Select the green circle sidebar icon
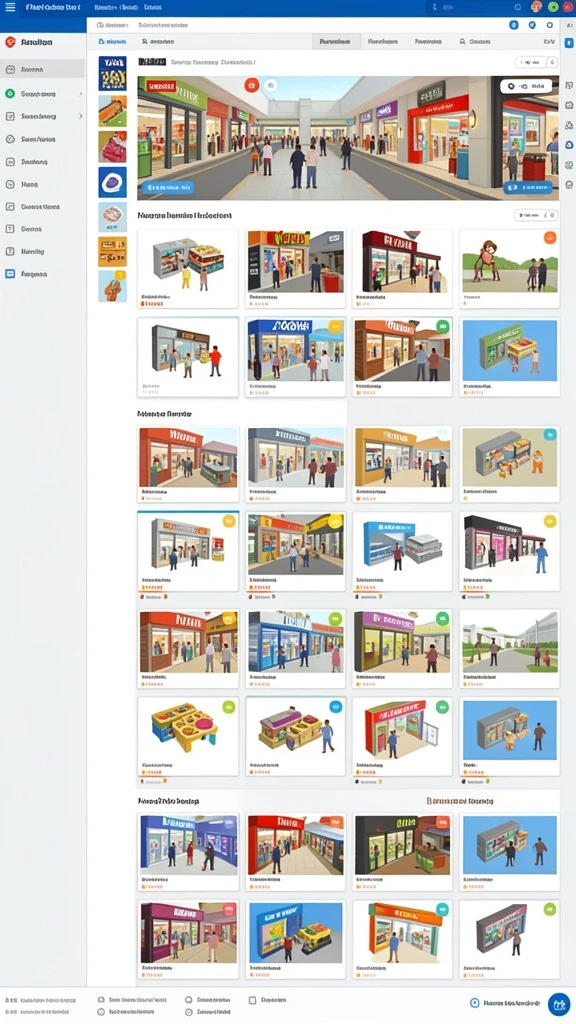576x1024 pixels. click(x=10, y=93)
